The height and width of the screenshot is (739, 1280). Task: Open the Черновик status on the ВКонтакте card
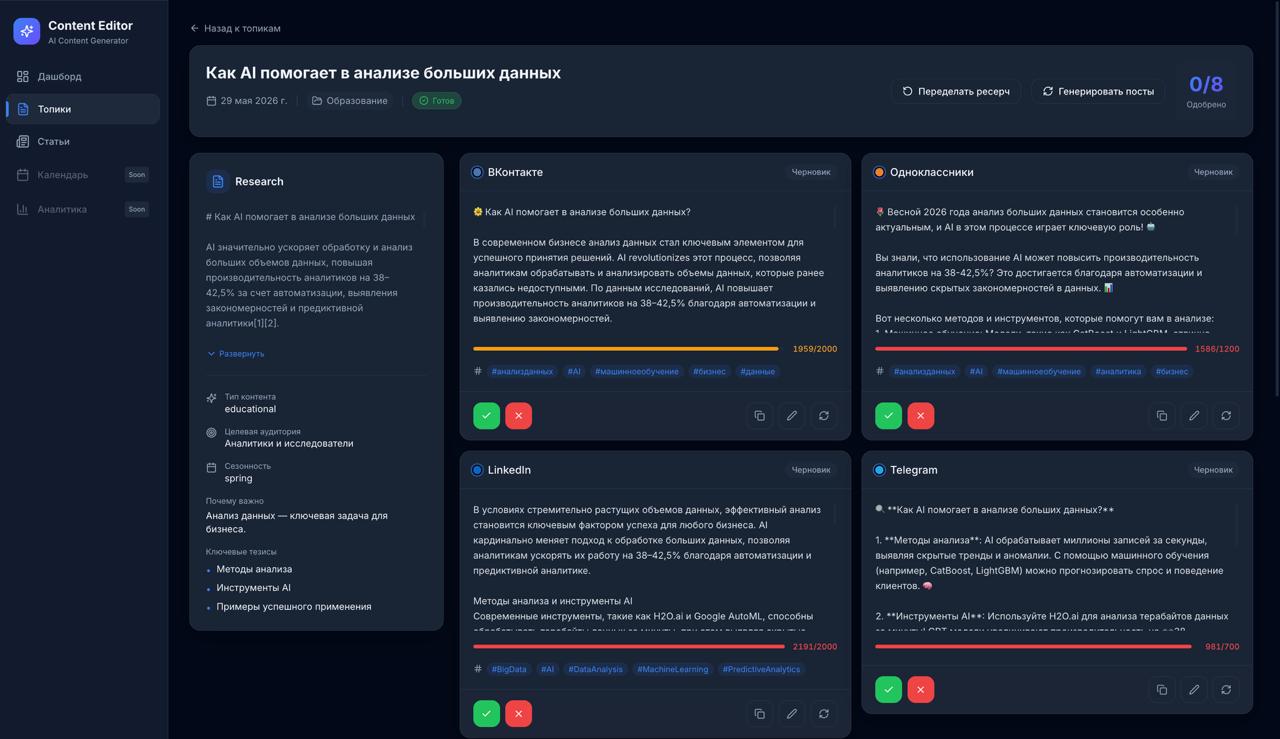point(811,172)
